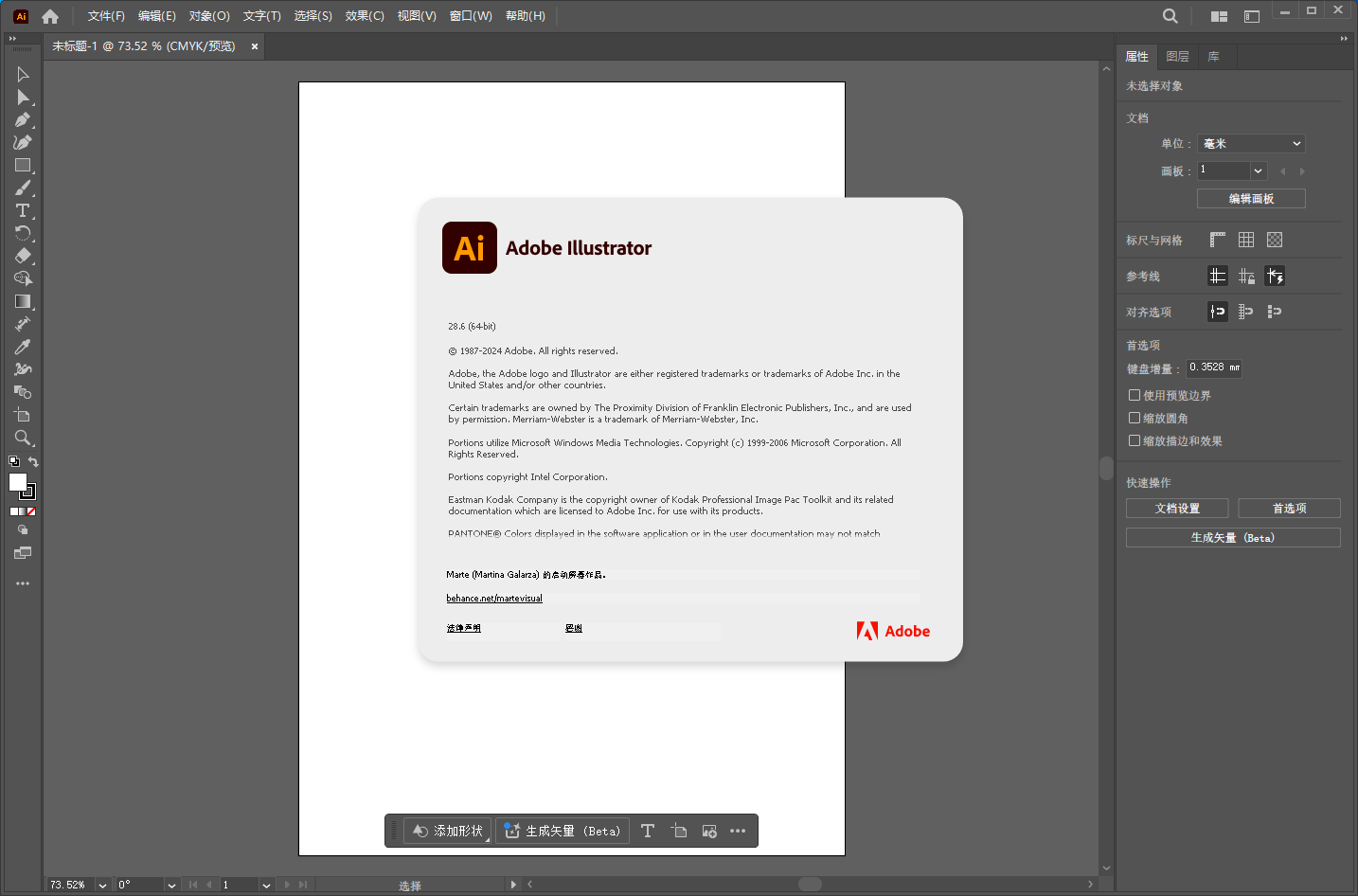
Task: Click more options in contextual task bar
Action: click(738, 831)
